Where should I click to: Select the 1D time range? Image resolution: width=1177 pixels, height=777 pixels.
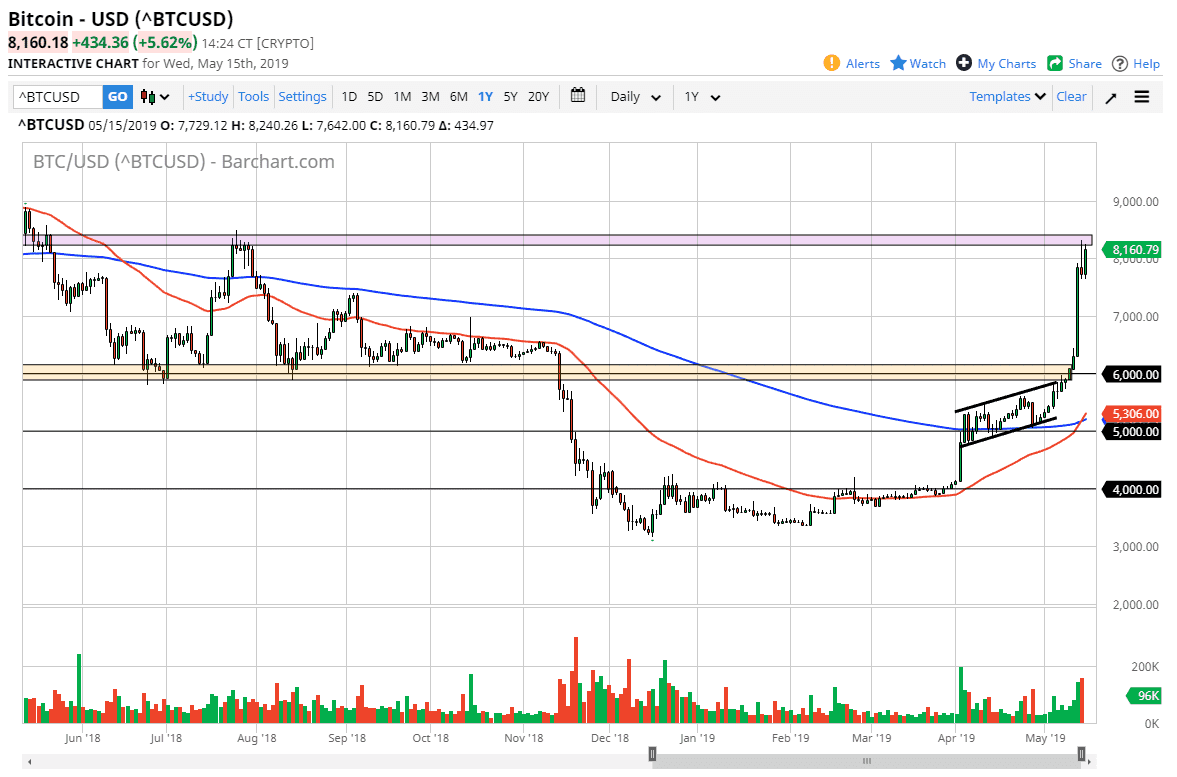pyautogui.click(x=349, y=97)
